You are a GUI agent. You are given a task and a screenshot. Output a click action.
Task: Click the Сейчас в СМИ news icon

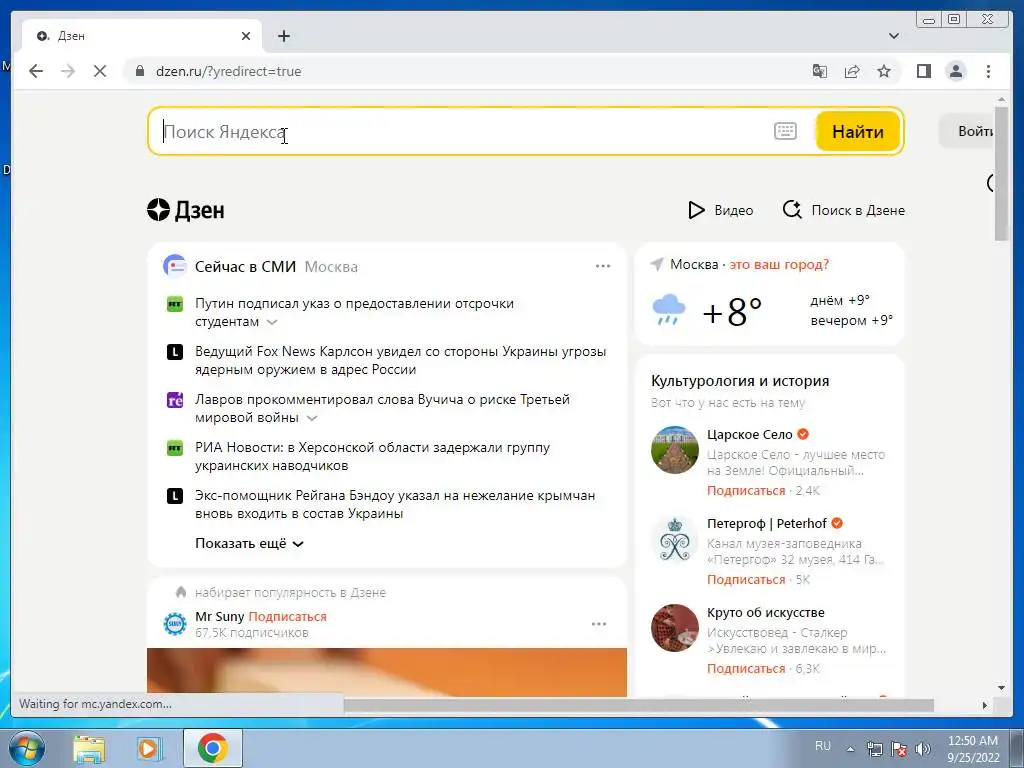(174, 266)
